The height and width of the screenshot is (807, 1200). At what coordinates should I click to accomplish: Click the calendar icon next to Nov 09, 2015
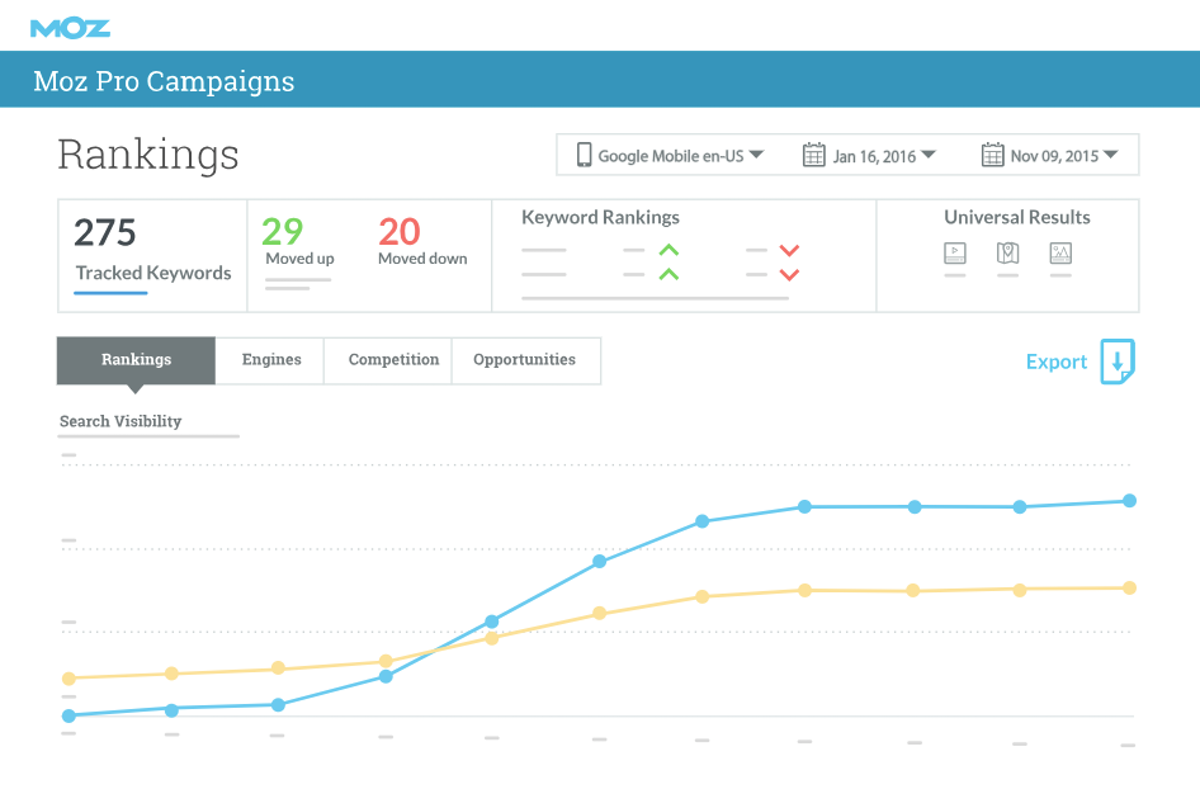pyautogui.click(x=993, y=154)
